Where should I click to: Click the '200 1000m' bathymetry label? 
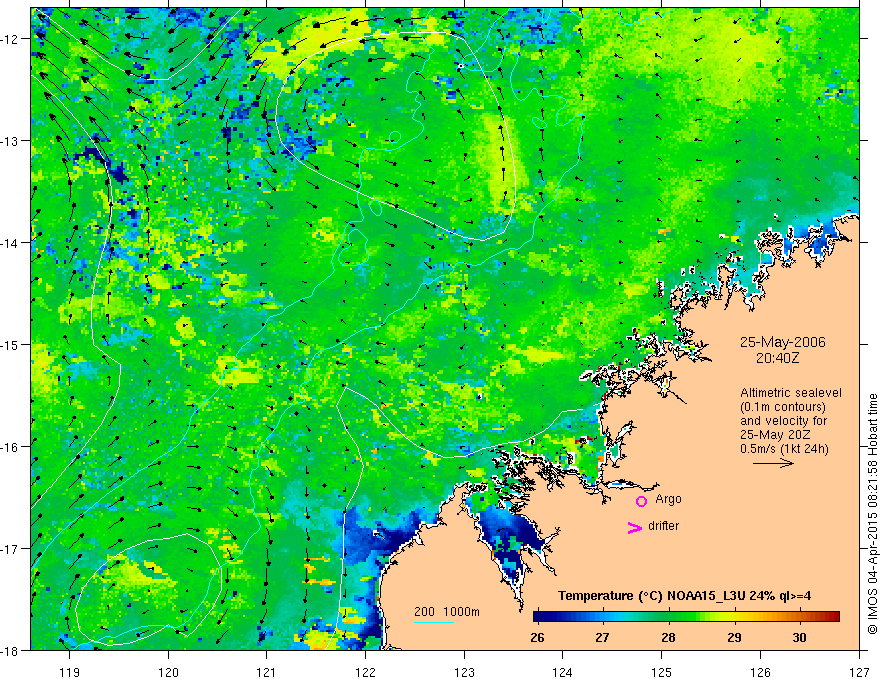(x=447, y=612)
